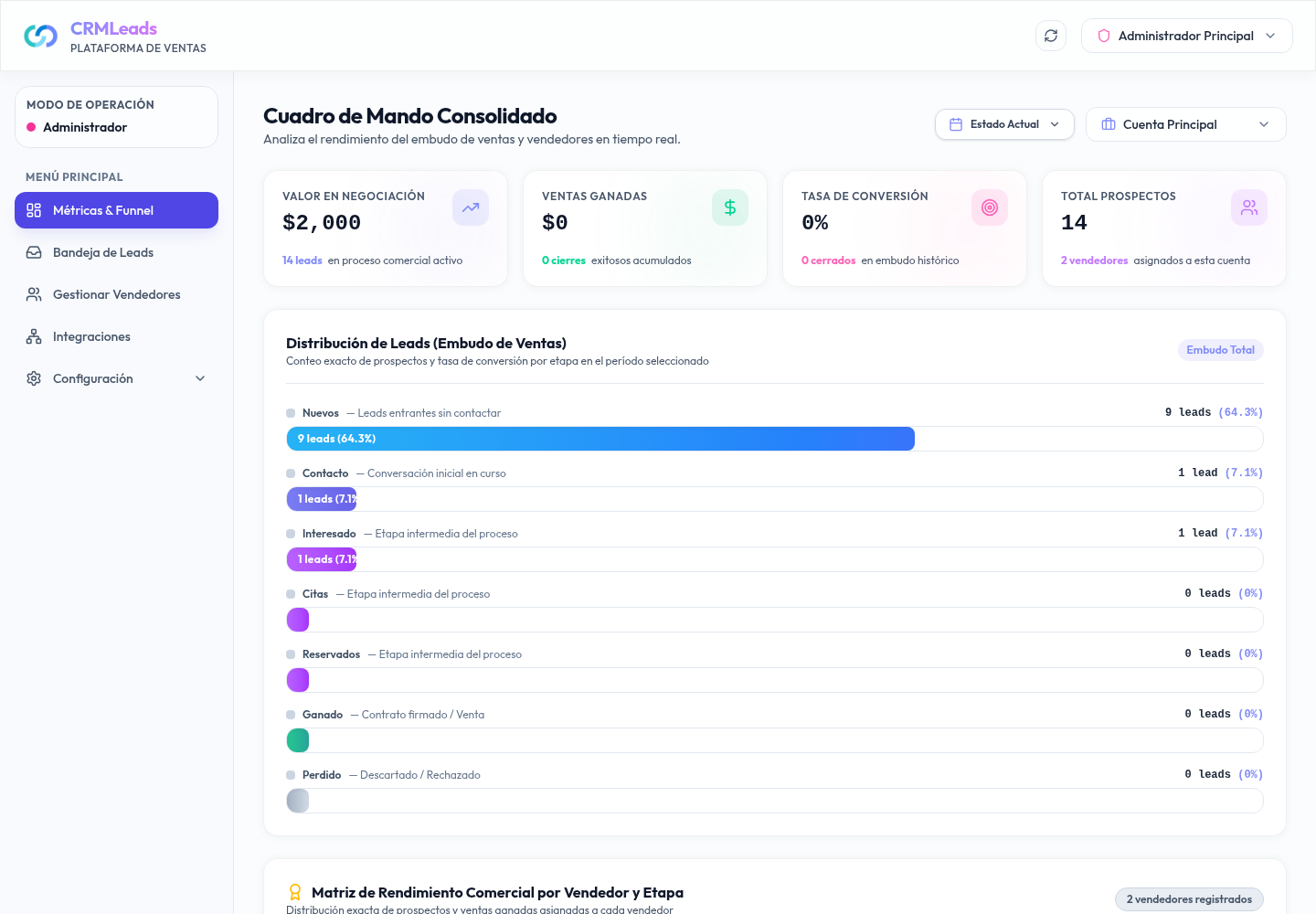Click the 2 vendedores registrados badge

[x=1189, y=899]
